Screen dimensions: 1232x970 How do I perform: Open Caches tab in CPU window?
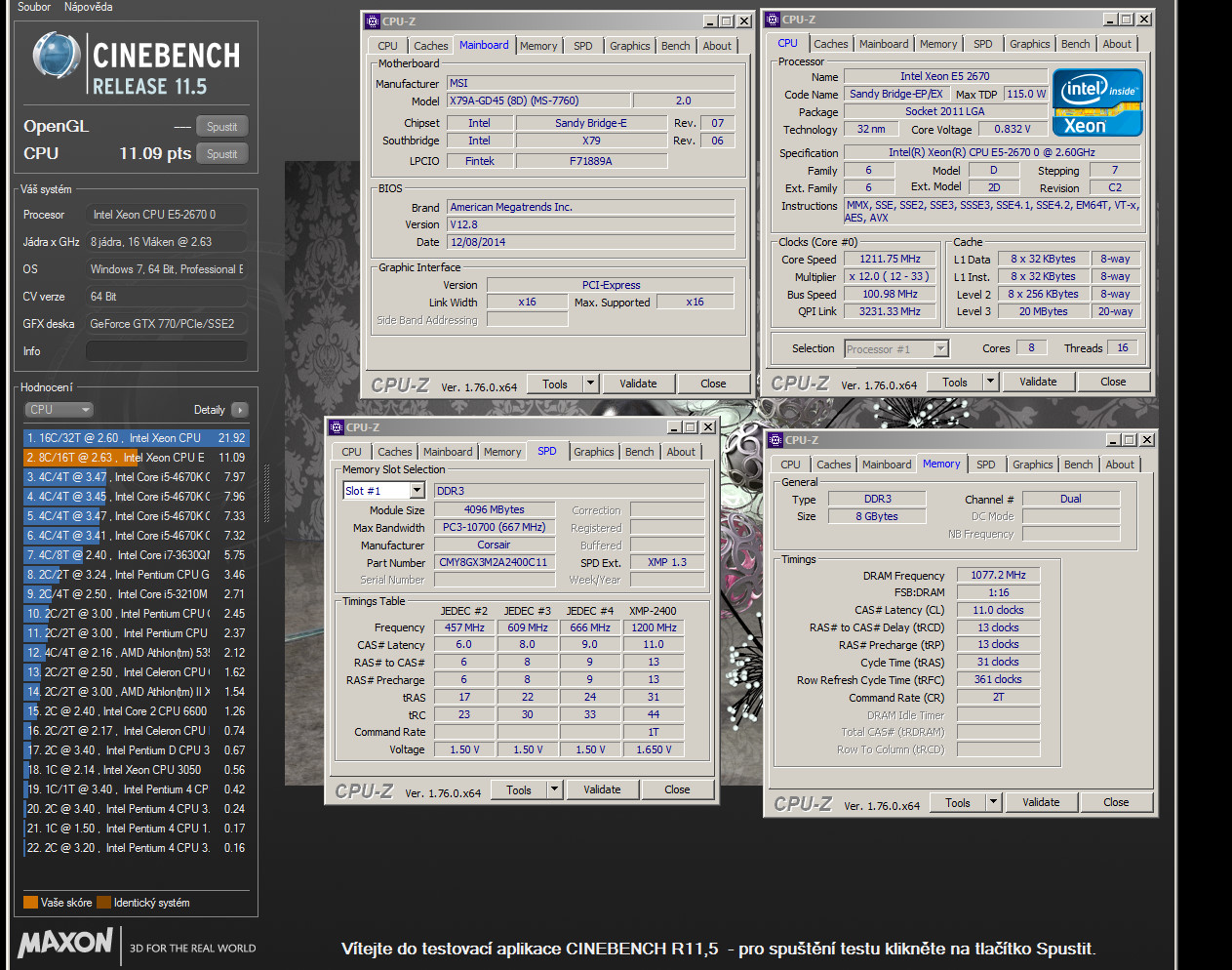click(830, 44)
